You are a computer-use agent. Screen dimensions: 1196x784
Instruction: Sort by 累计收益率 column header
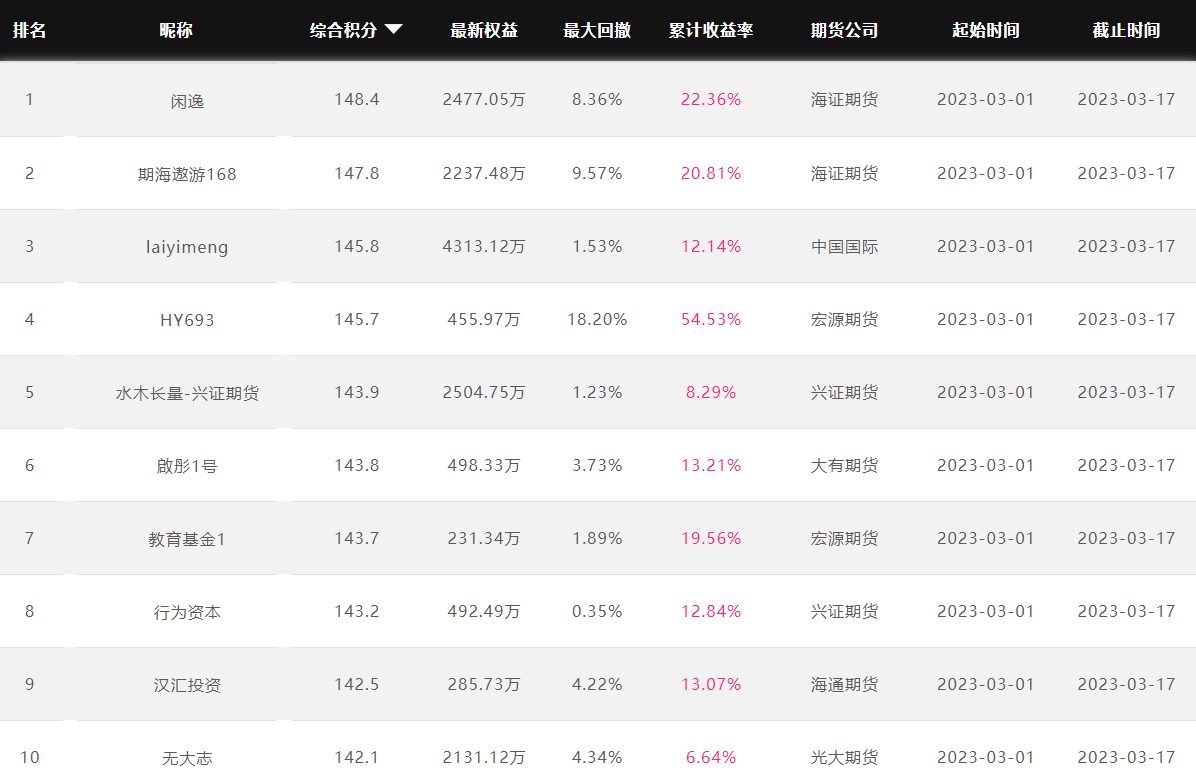pyautogui.click(x=711, y=31)
